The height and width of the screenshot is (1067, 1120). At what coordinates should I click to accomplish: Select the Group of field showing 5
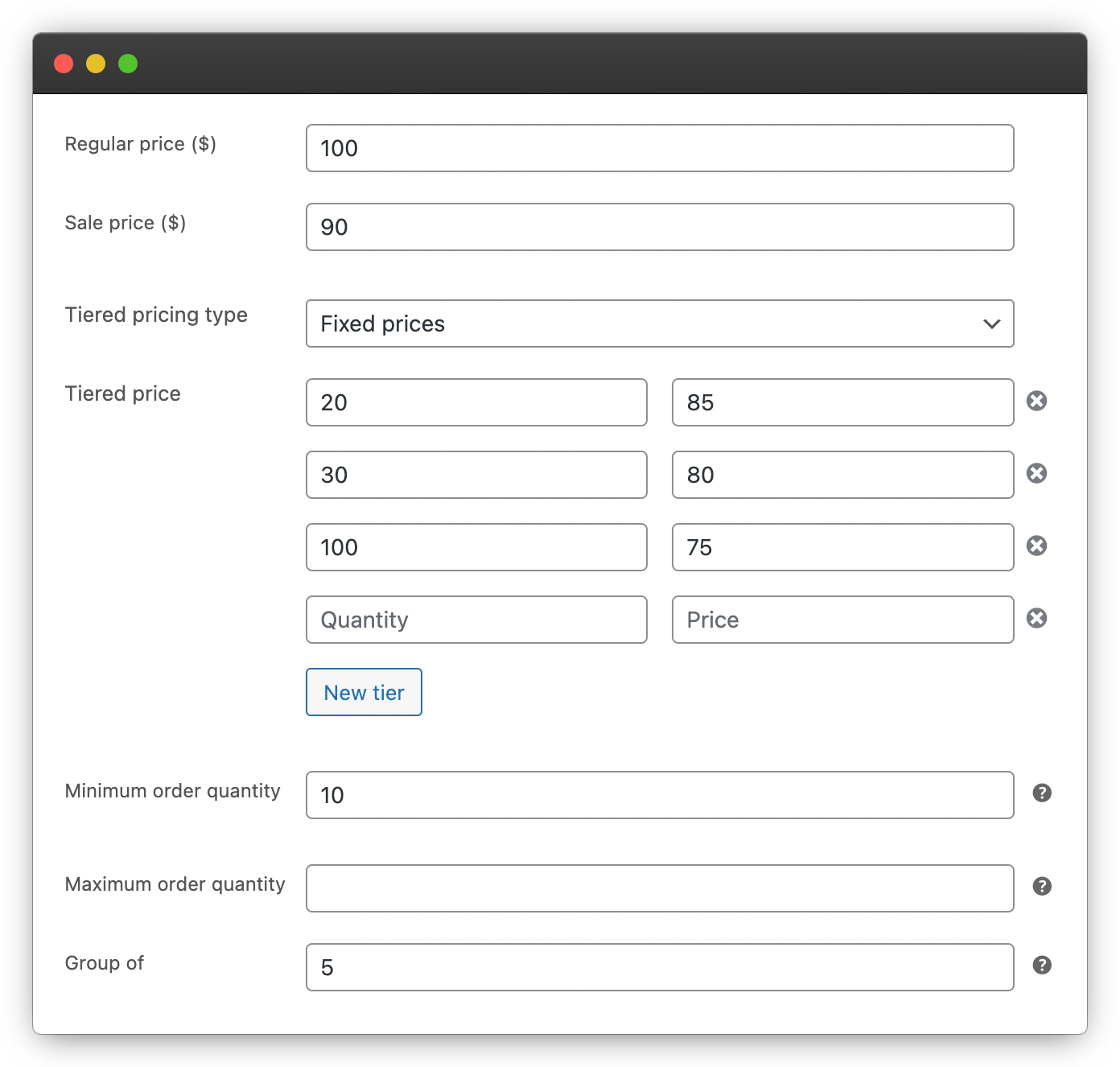point(660,967)
